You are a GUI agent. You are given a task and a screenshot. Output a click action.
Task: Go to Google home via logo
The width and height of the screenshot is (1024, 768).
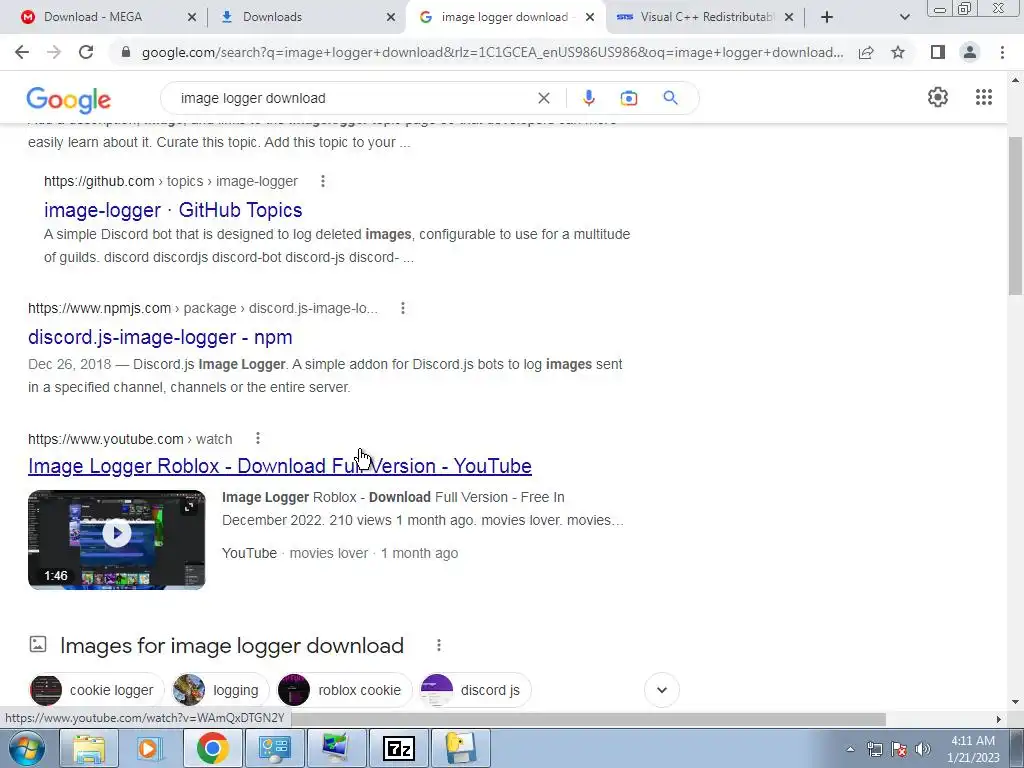[x=69, y=99]
